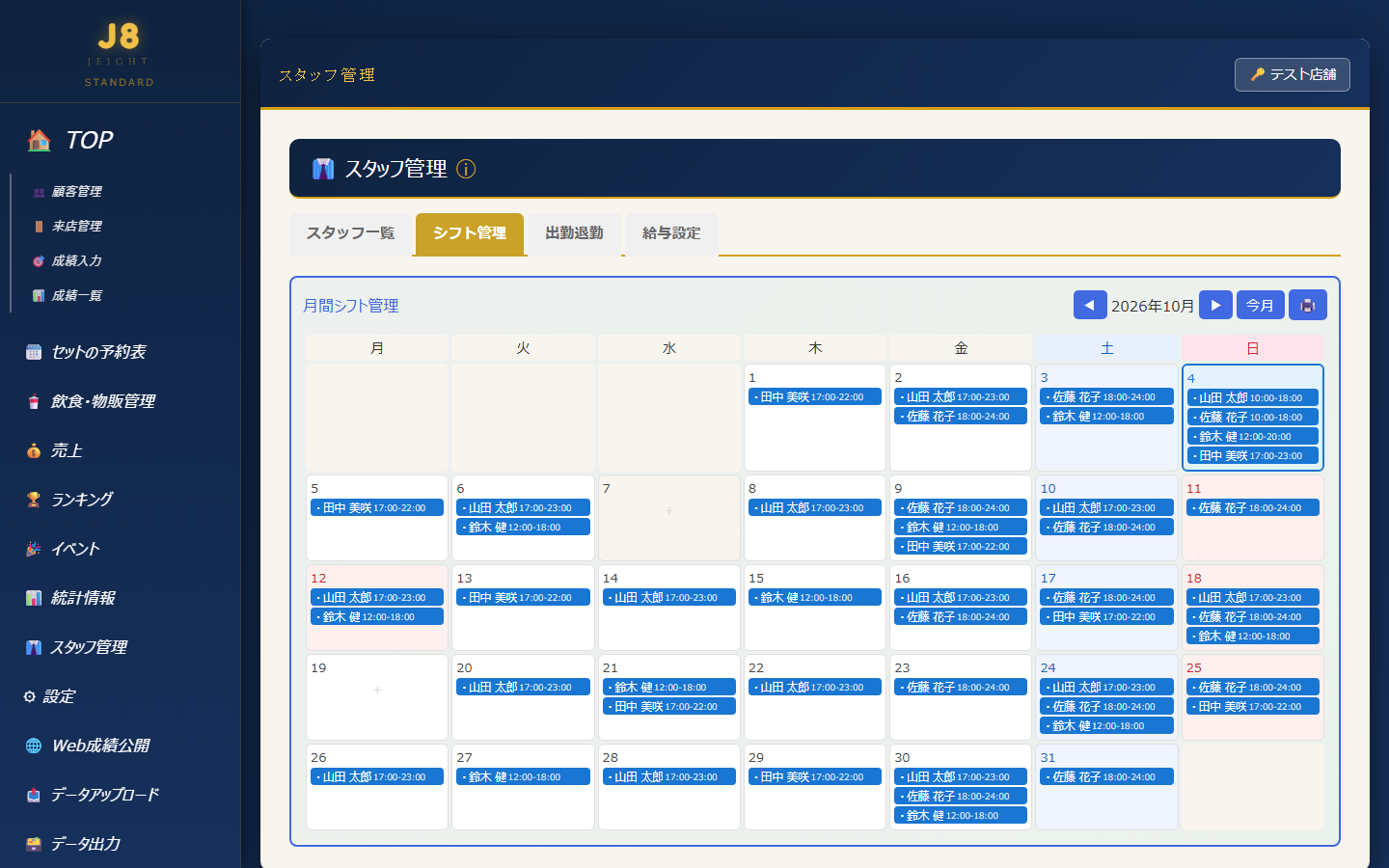1389x868 pixels.
Task: Open データ出力 menu item
Action: [x=85, y=844]
